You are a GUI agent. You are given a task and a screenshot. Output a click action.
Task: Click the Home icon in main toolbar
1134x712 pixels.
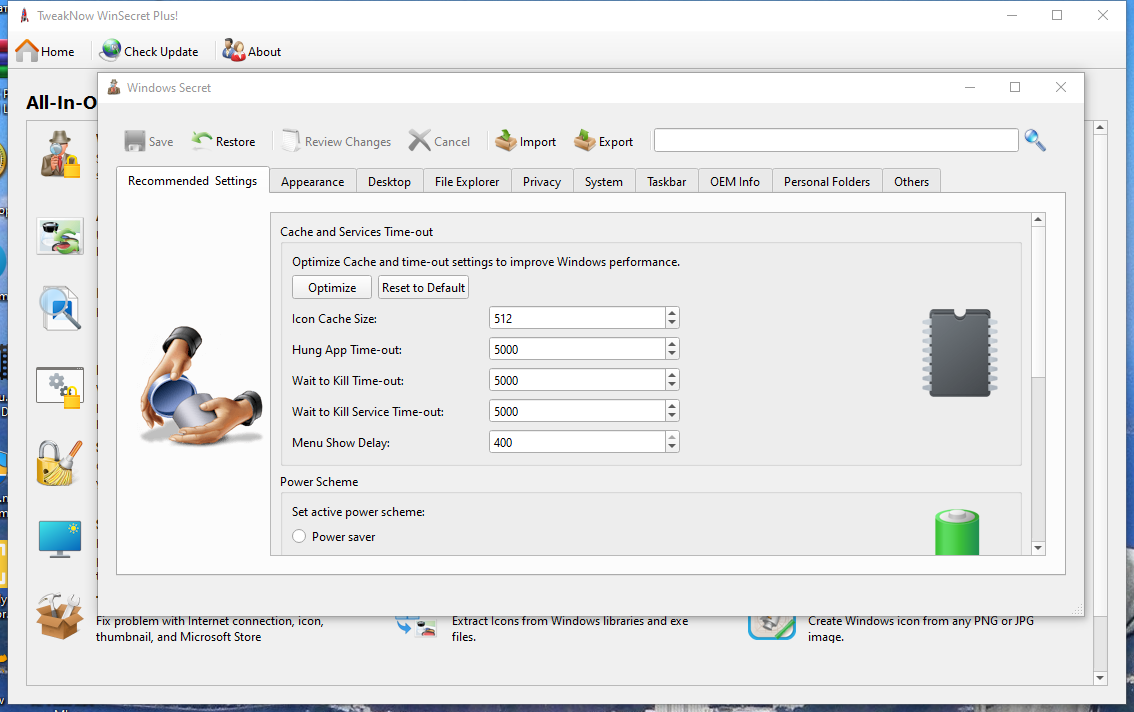tap(27, 51)
